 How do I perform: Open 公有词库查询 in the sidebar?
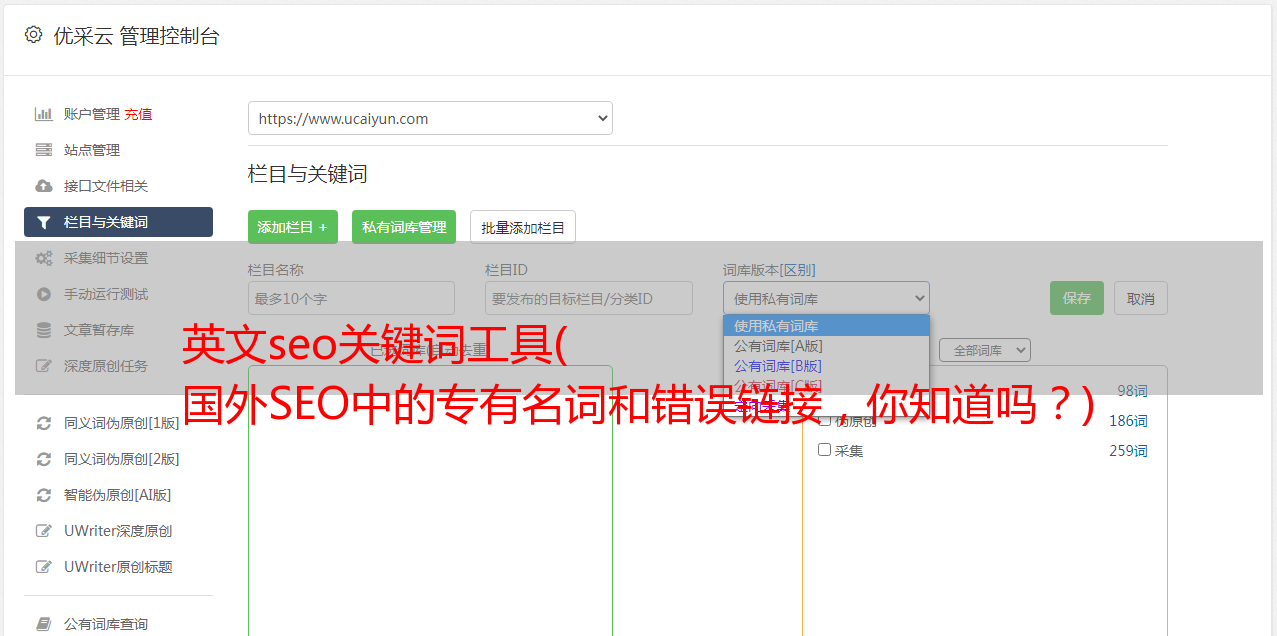pyautogui.click(x=106, y=624)
